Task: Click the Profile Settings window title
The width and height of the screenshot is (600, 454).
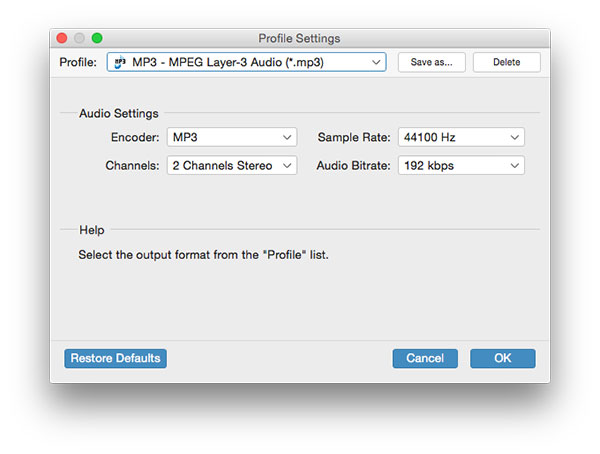Action: pos(299,38)
